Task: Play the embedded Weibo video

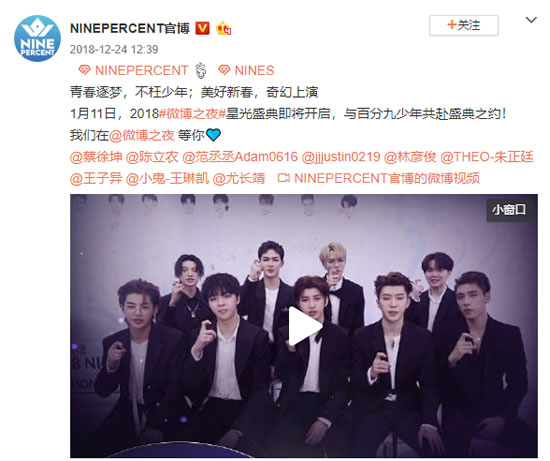Action: coord(304,326)
